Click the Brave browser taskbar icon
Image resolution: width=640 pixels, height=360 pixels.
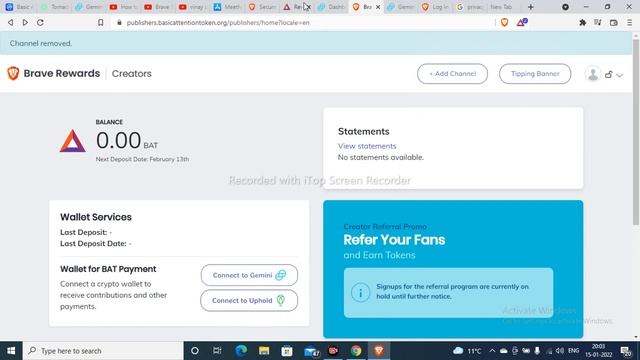point(379,351)
